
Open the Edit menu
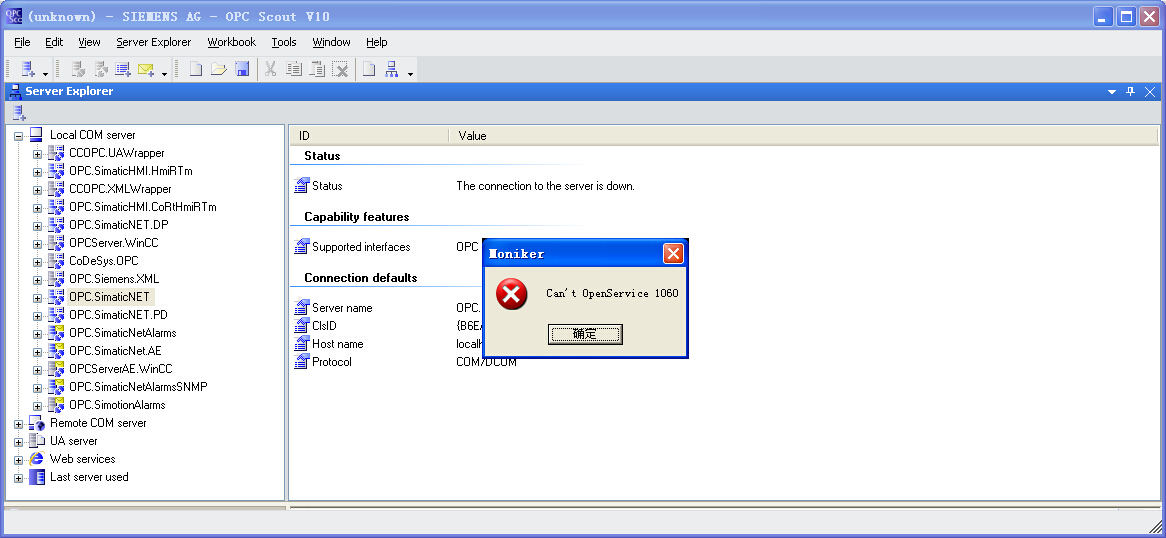(x=54, y=42)
